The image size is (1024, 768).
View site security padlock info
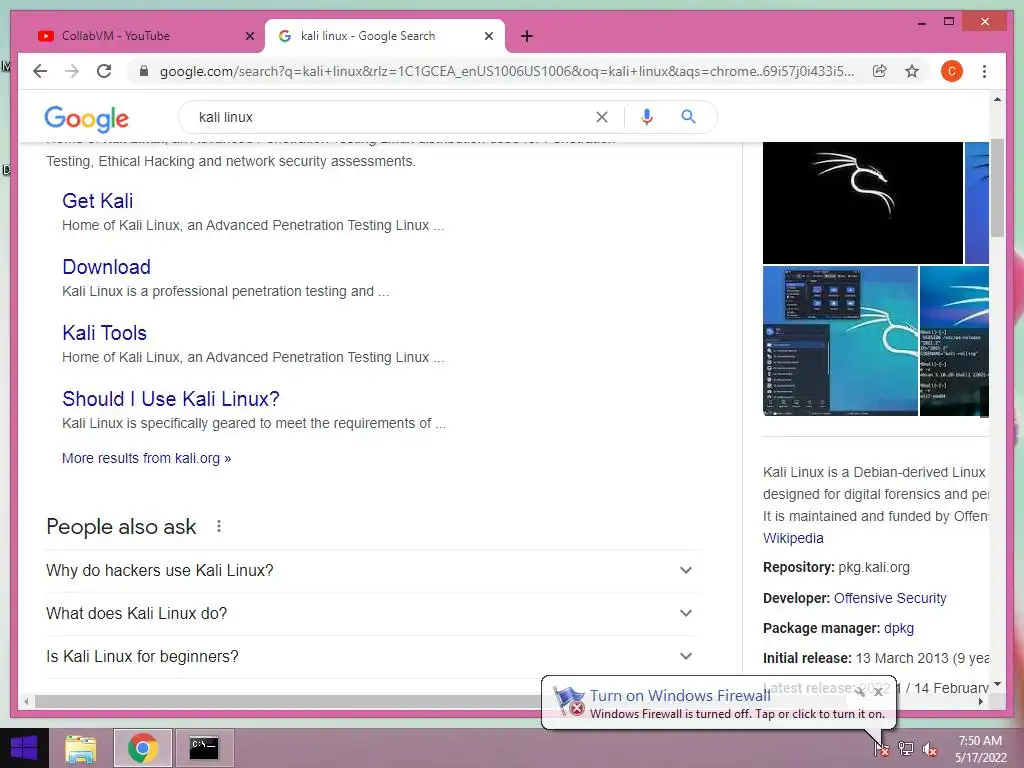[144, 71]
